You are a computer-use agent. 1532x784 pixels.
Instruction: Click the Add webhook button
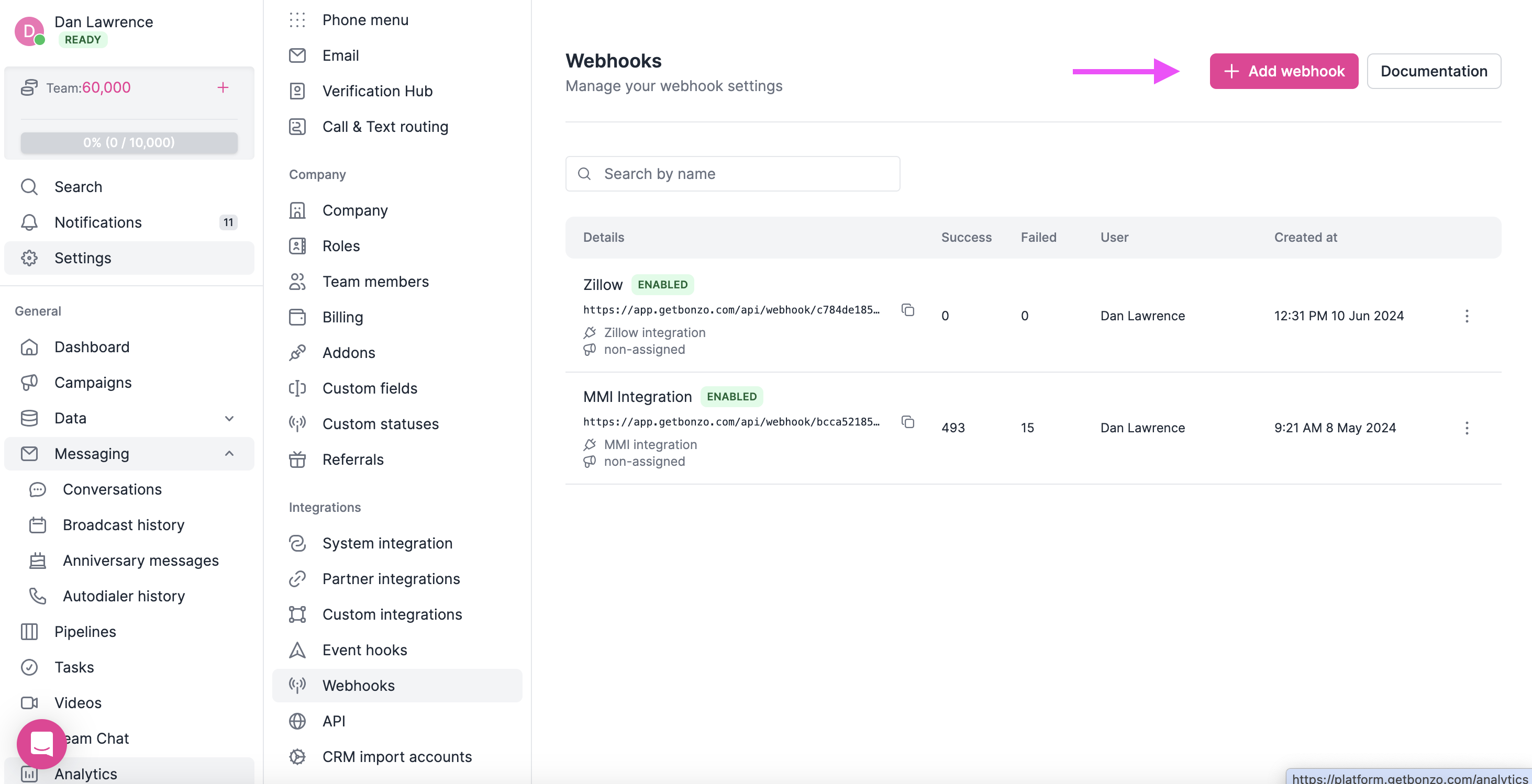coord(1284,71)
